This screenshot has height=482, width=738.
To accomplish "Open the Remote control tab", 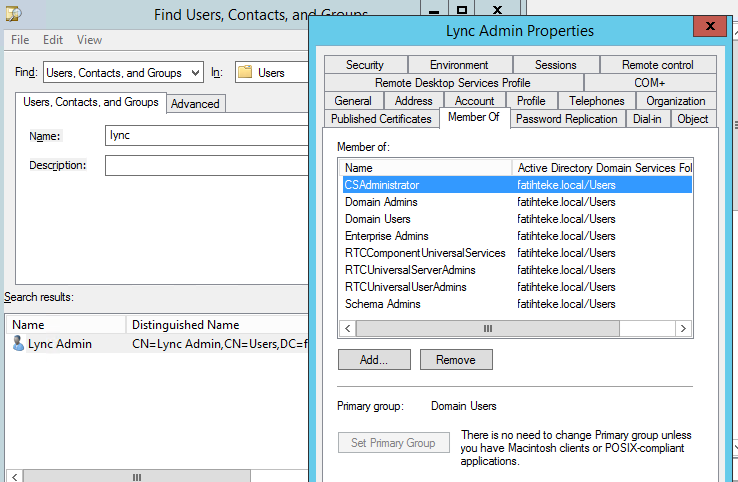I will point(658,65).
